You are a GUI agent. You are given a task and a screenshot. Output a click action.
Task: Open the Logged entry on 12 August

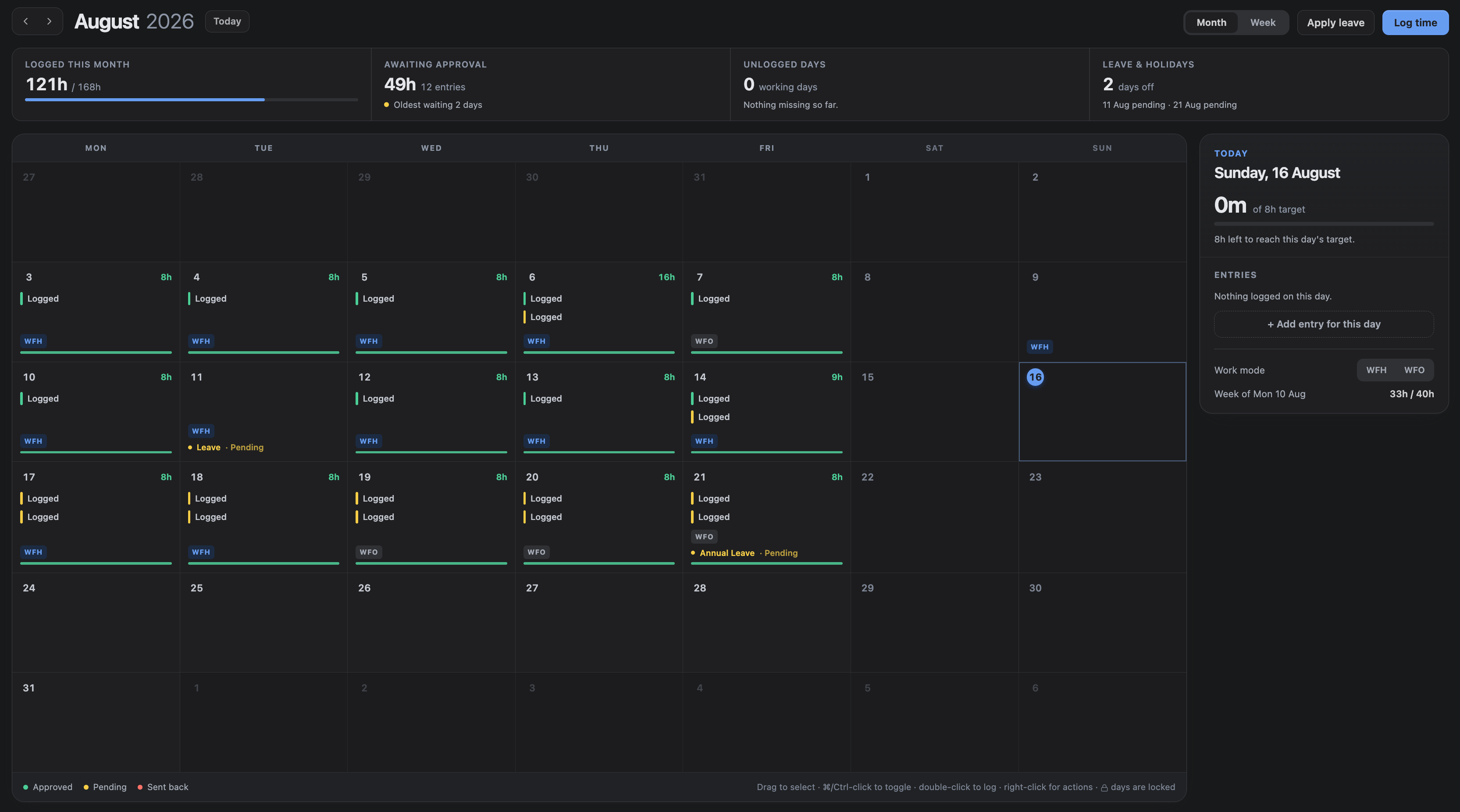click(431, 399)
